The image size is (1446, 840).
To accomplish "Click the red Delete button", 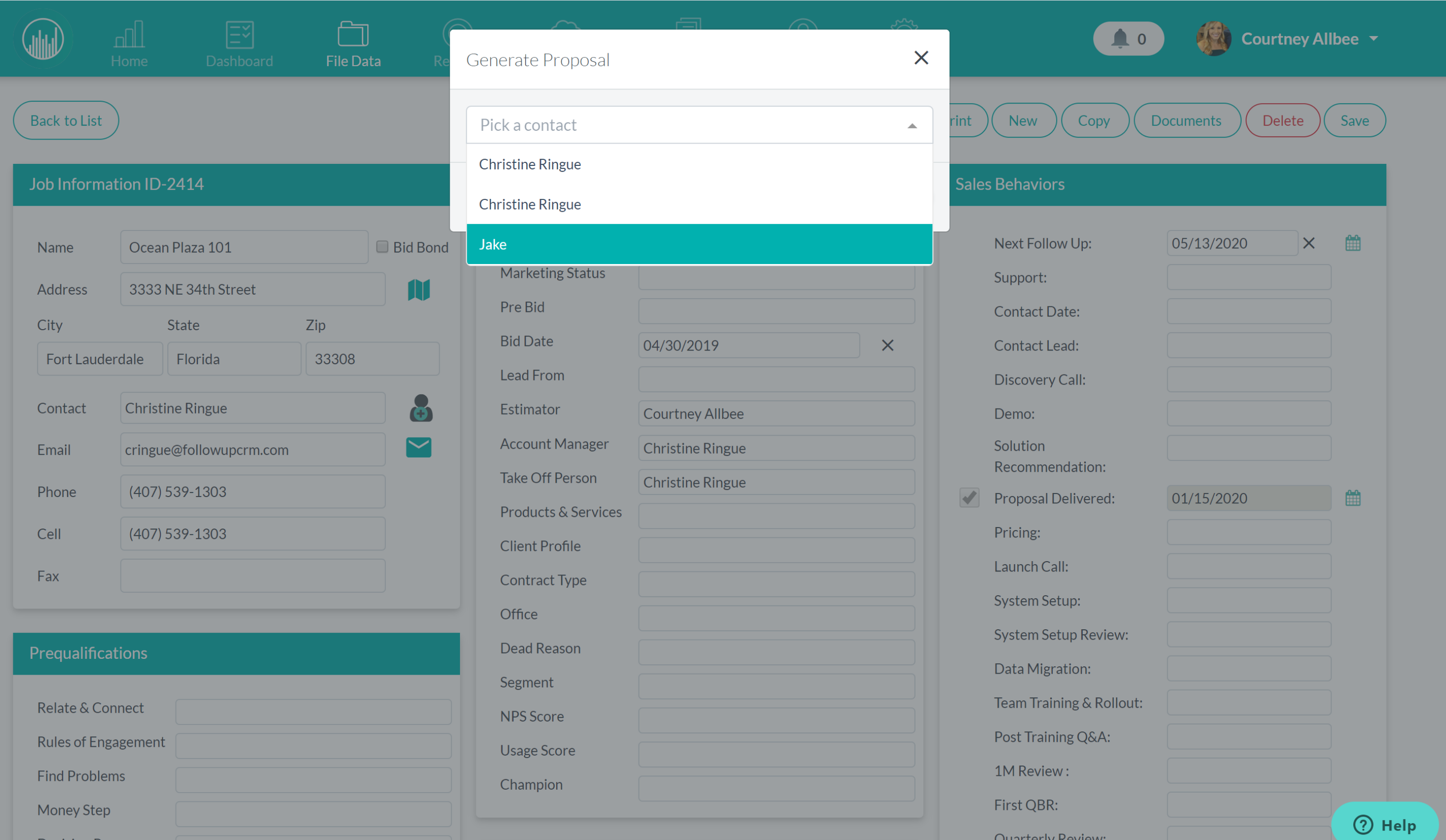I will coord(1283,120).
